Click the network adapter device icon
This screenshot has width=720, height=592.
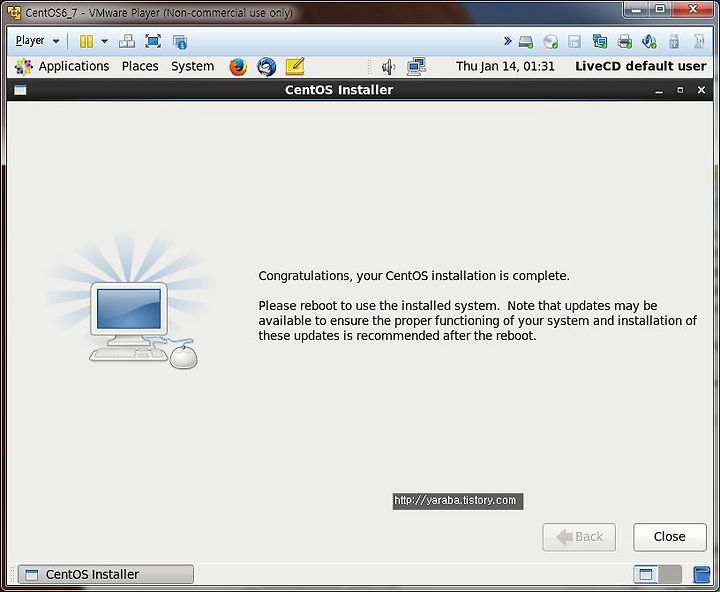click(x=600, y=41)
